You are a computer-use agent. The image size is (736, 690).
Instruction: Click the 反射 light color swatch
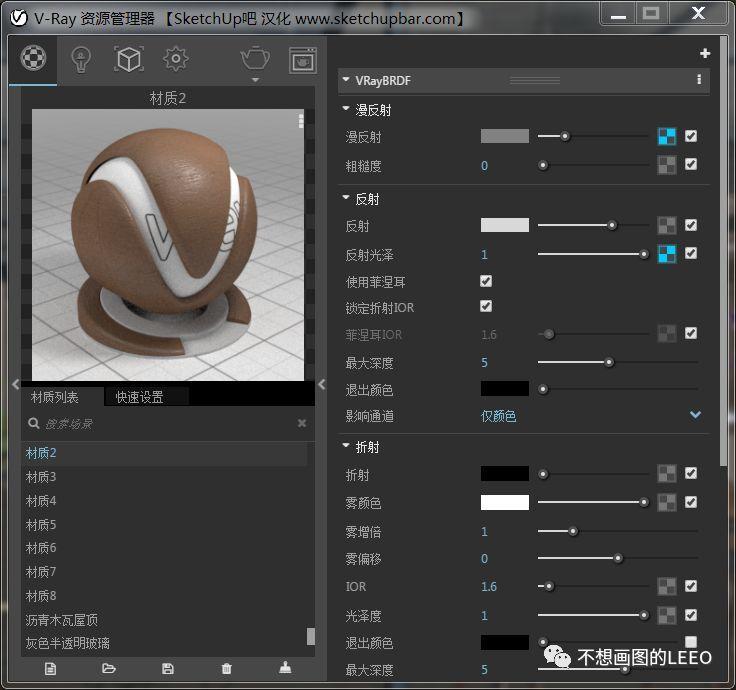tap(505, 225)
